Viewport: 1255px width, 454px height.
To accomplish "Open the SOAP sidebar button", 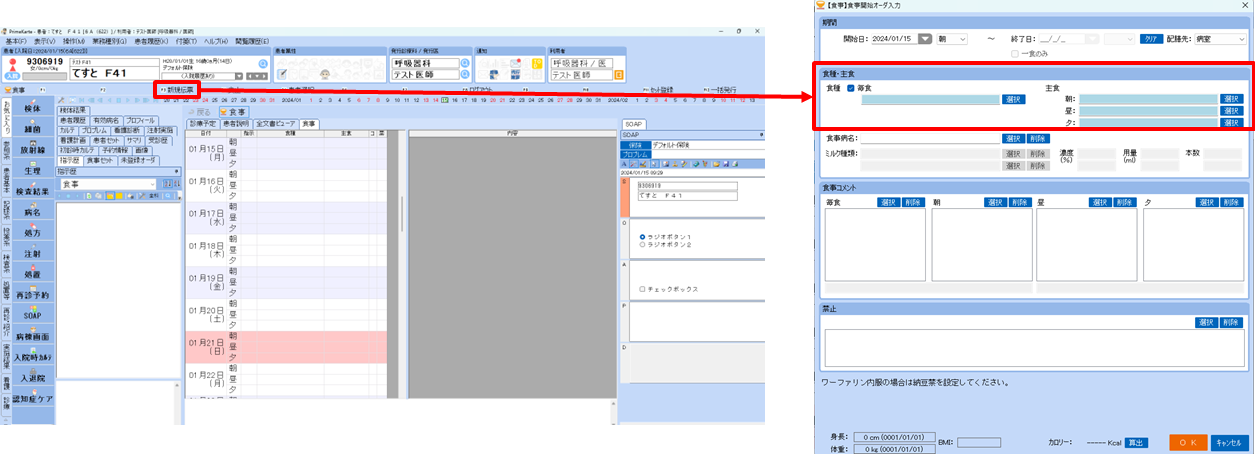I will pyautogui.click(x=32, y=315).
